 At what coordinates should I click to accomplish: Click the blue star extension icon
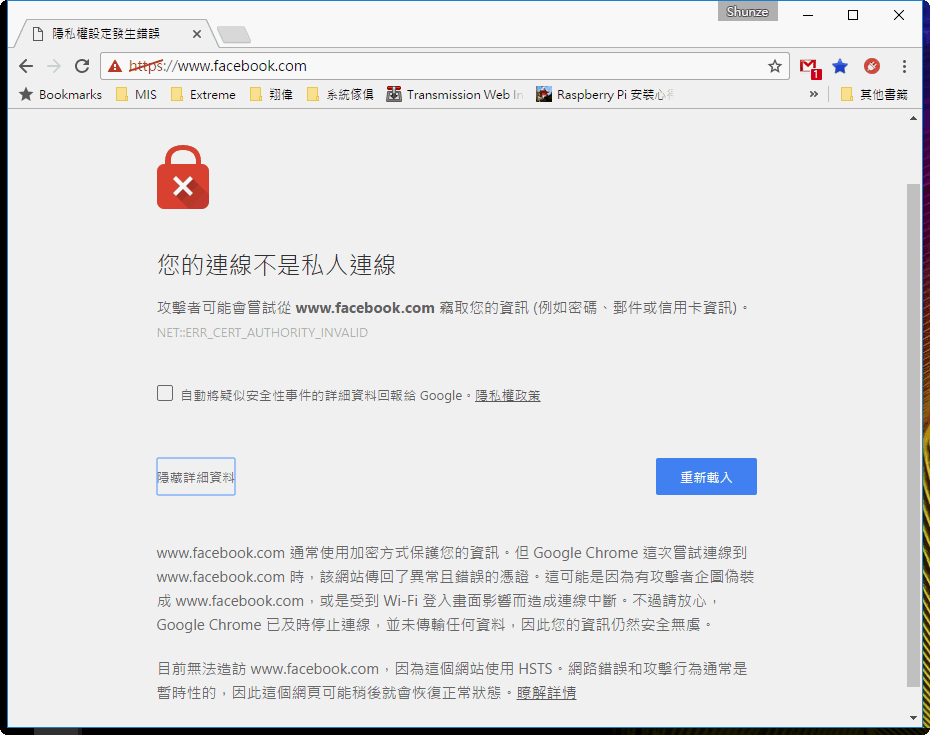(x=840, y=66)
